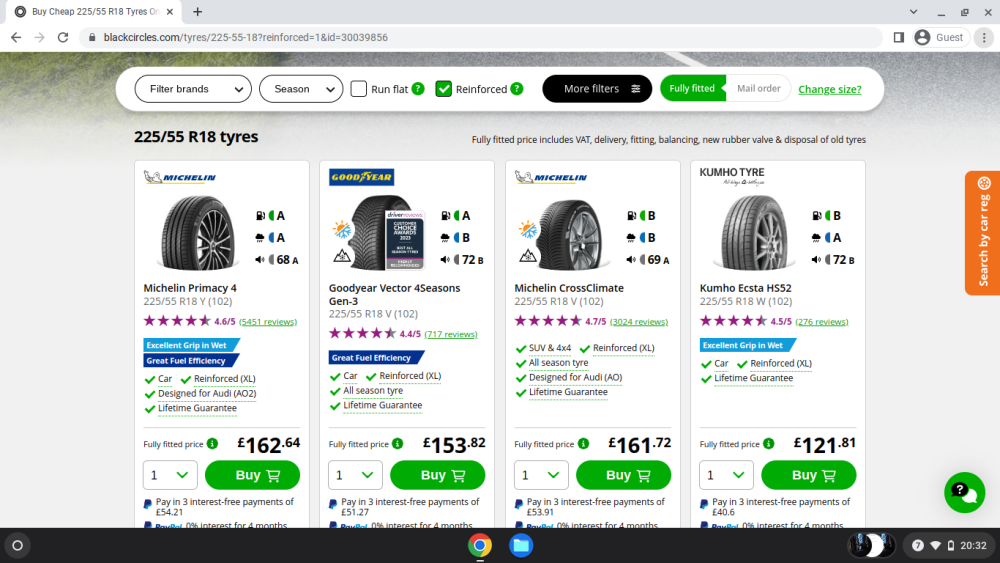The height and width of the screenshot is (563, 1000).
Task: Click the Michelin logo on CrossClimate card
Action: pyautogui.click(x=551, y=177)
